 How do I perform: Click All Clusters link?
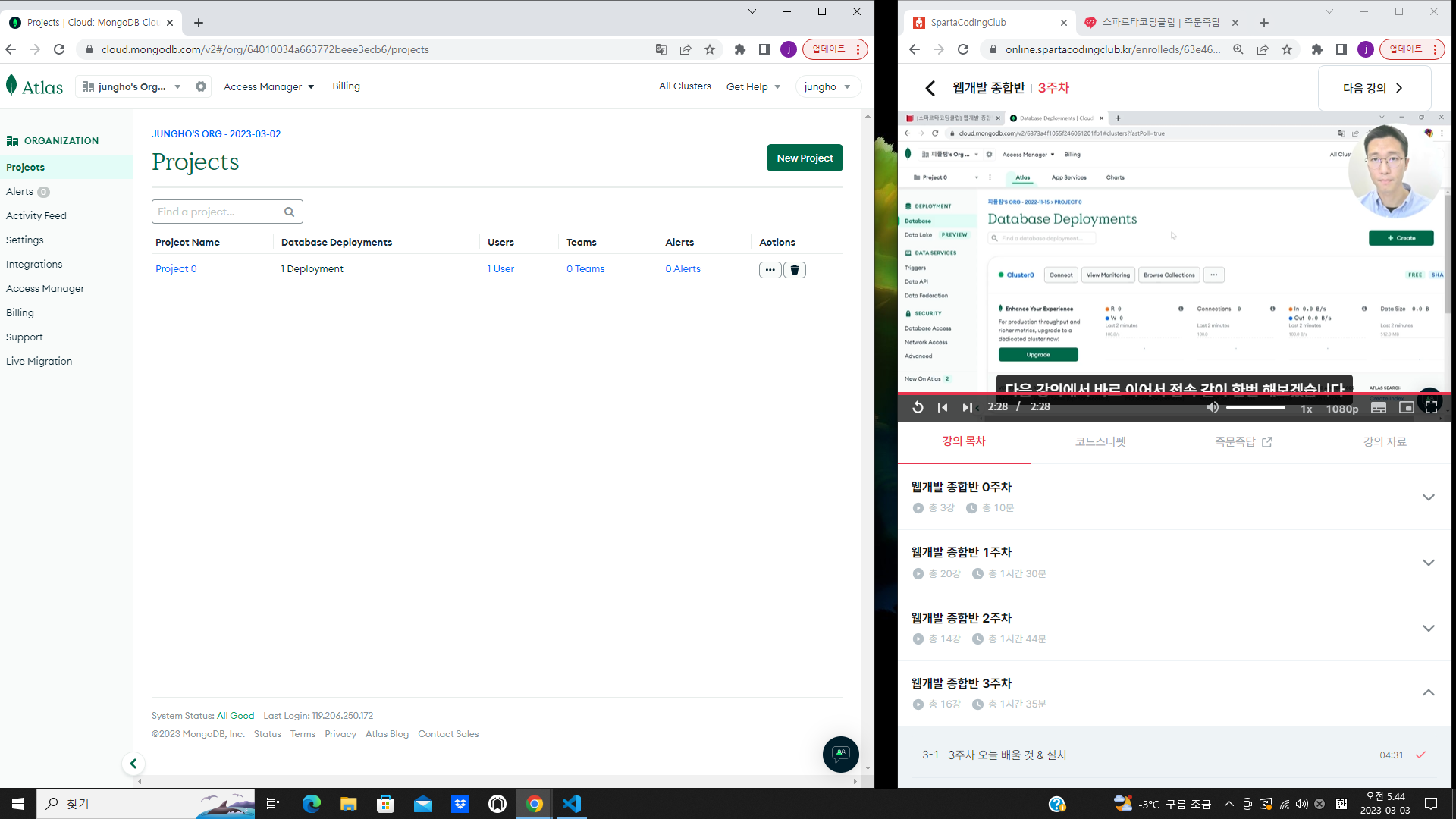(685, 86)
